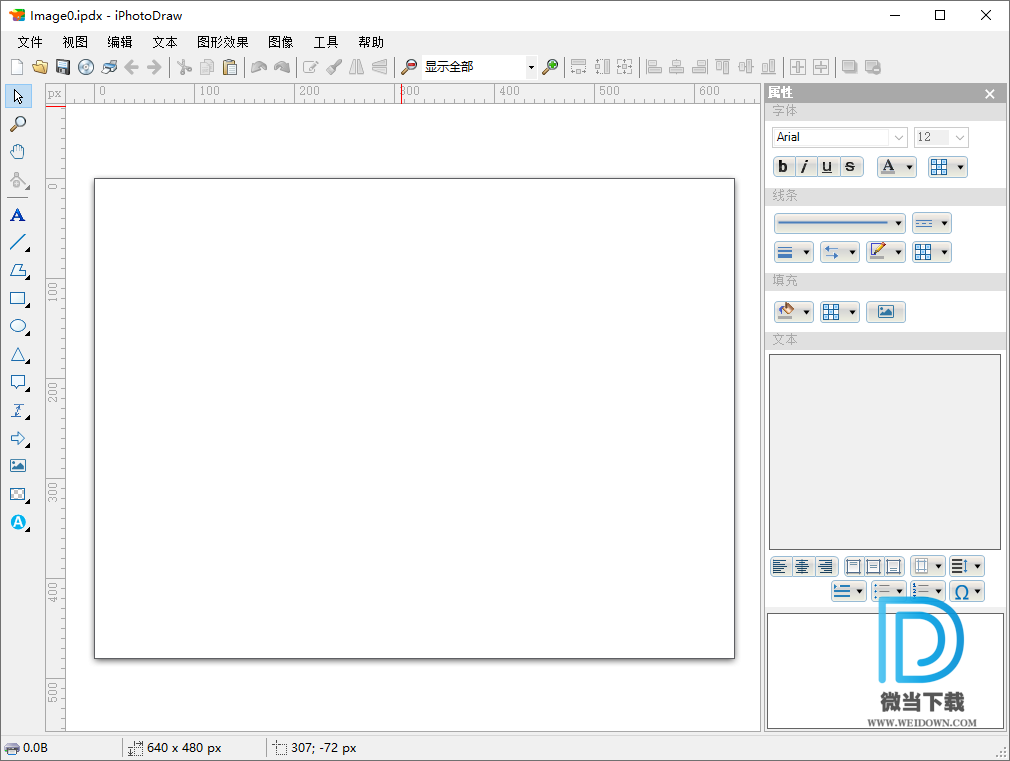Open the fill color bucket picker
This screenshot has width=1010, height=761.
[794, 312]
